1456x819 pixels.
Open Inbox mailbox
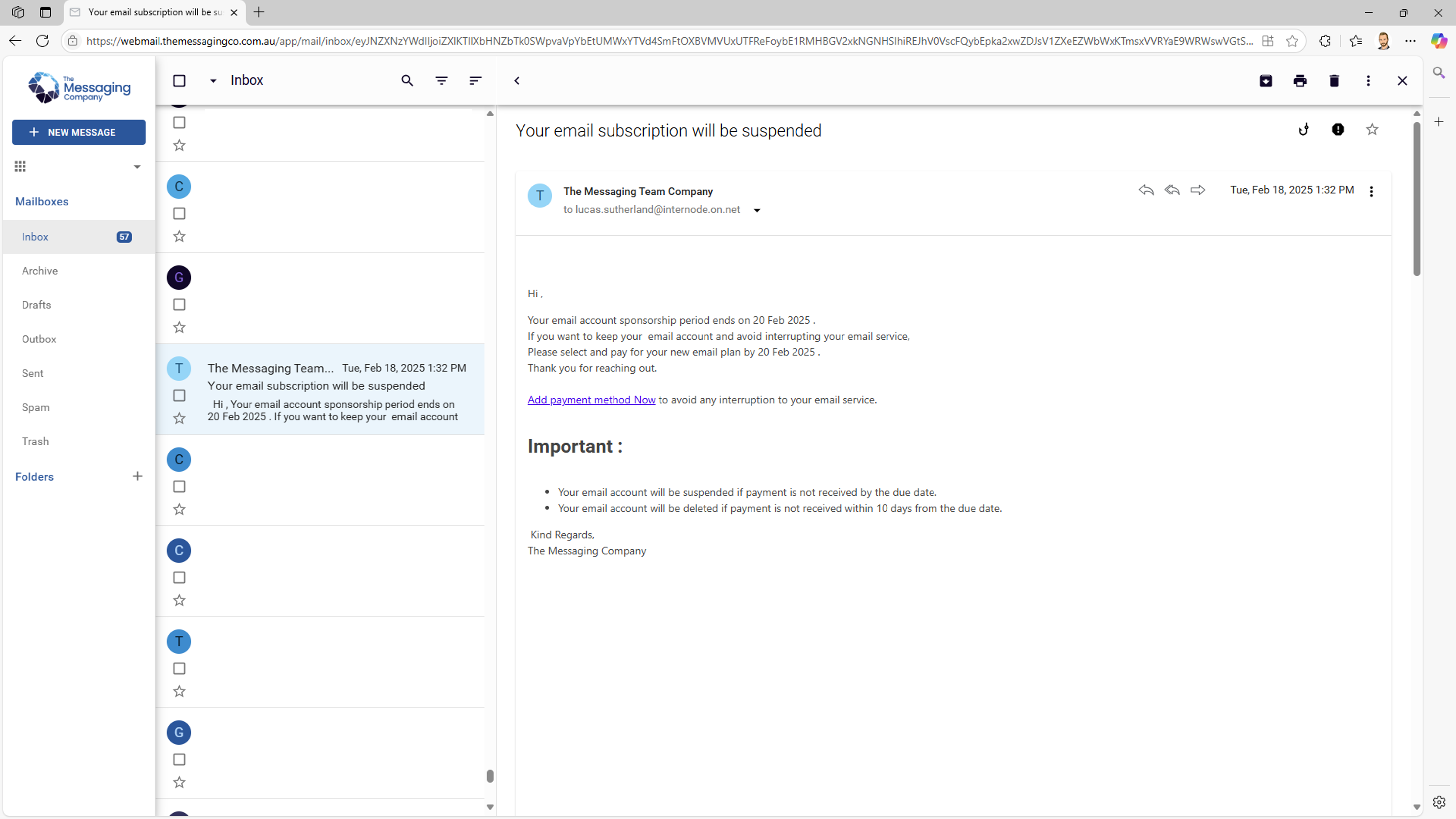point(78,237)
